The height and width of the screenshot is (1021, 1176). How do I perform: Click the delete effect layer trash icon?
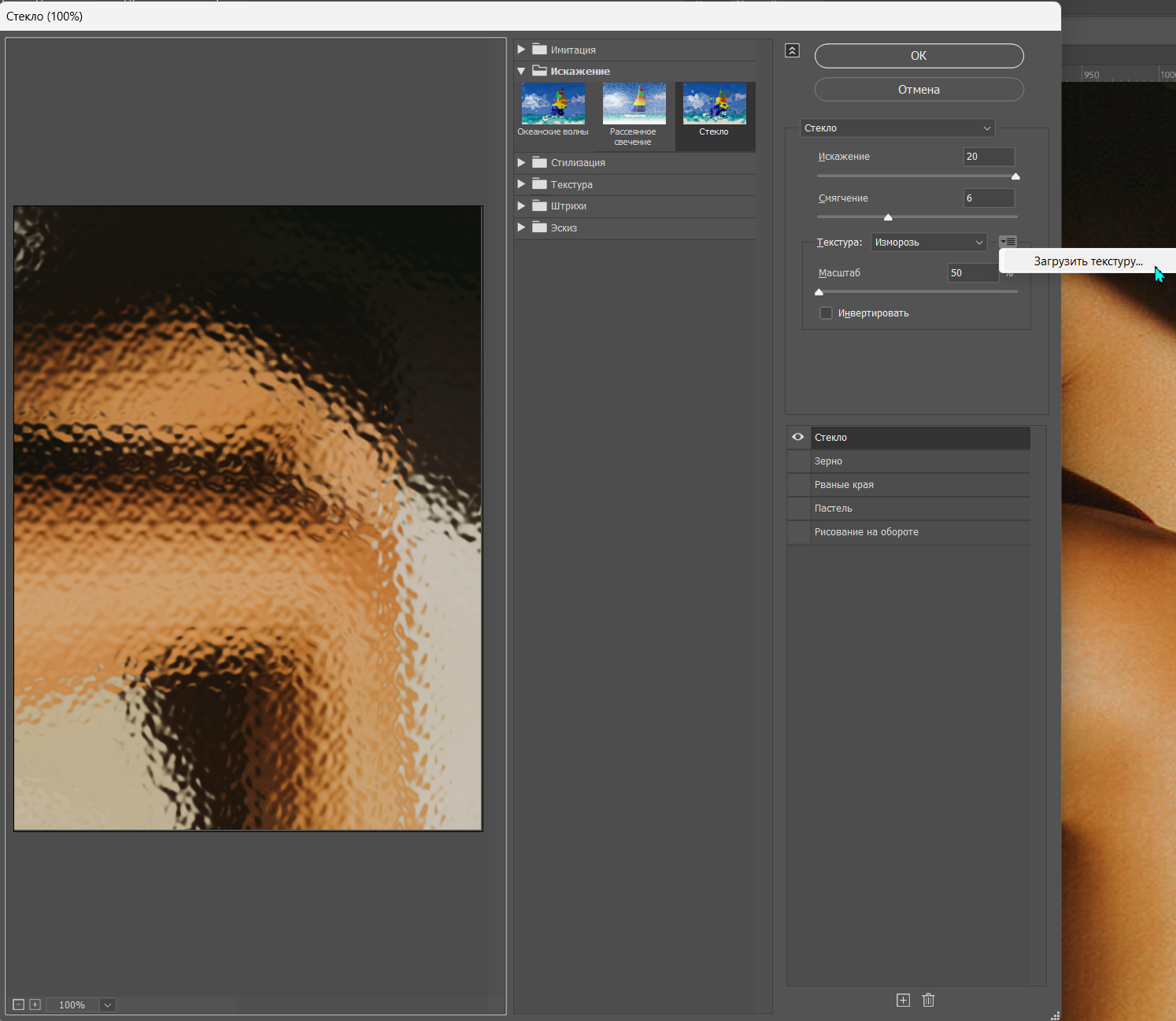[x=928, y=1000]
